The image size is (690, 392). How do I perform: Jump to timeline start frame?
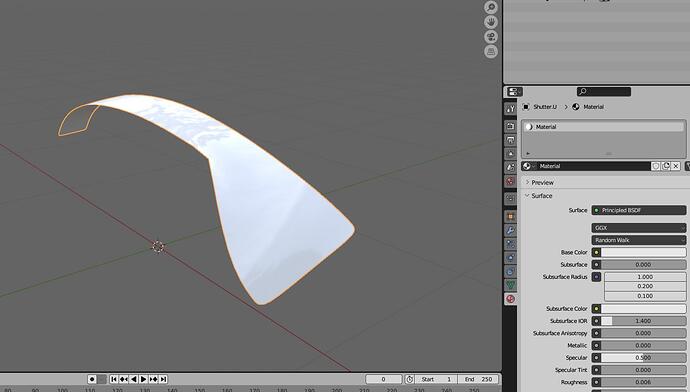click(114, 379)
